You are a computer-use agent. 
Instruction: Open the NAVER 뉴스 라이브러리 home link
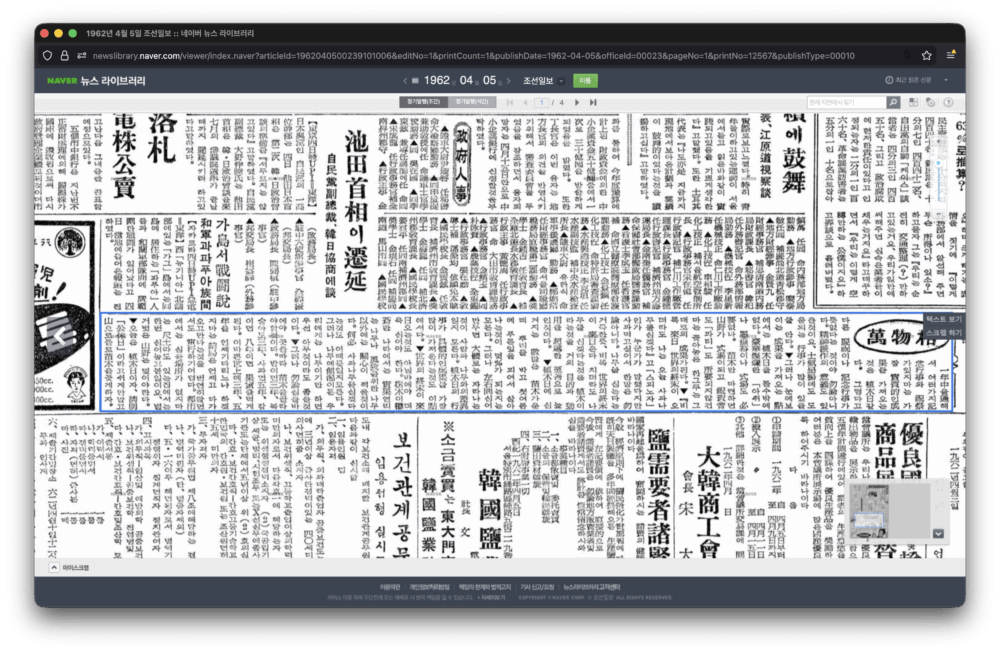pos(96,80)
